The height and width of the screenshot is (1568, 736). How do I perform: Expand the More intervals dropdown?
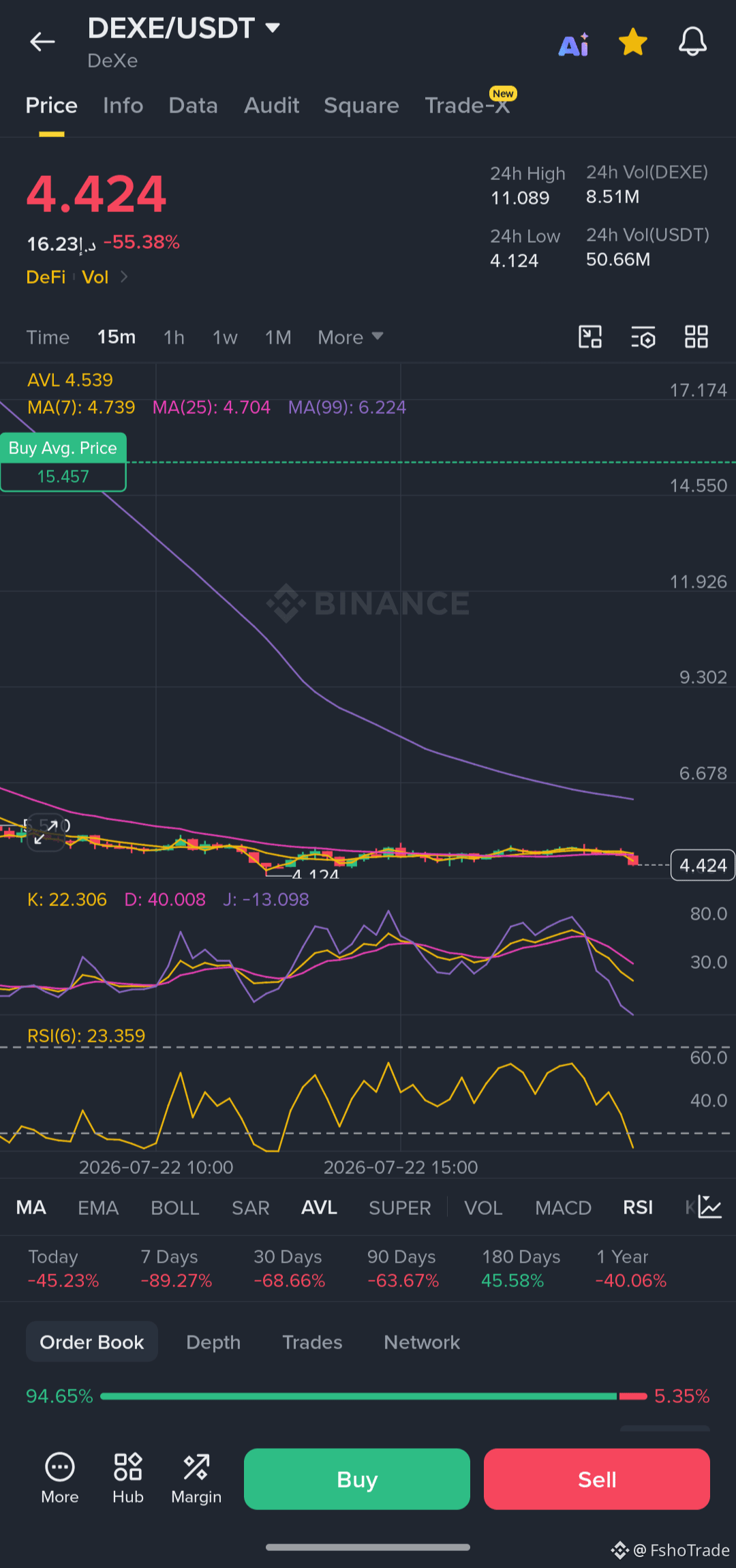pos(350,337)
